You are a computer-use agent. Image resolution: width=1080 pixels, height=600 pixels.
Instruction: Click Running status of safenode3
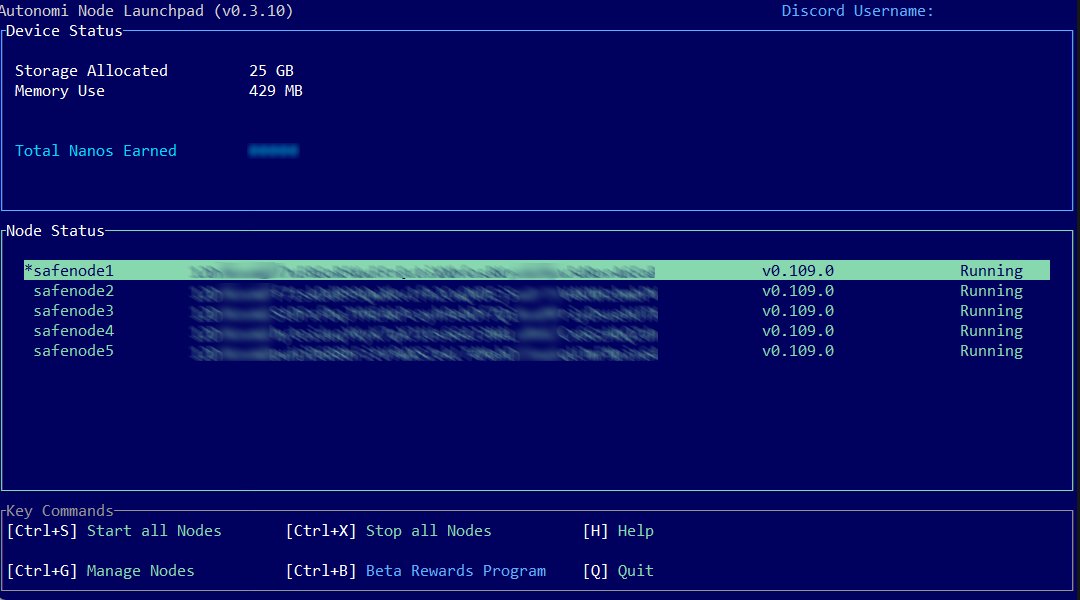pyautogui.click(x=991, y=311)
